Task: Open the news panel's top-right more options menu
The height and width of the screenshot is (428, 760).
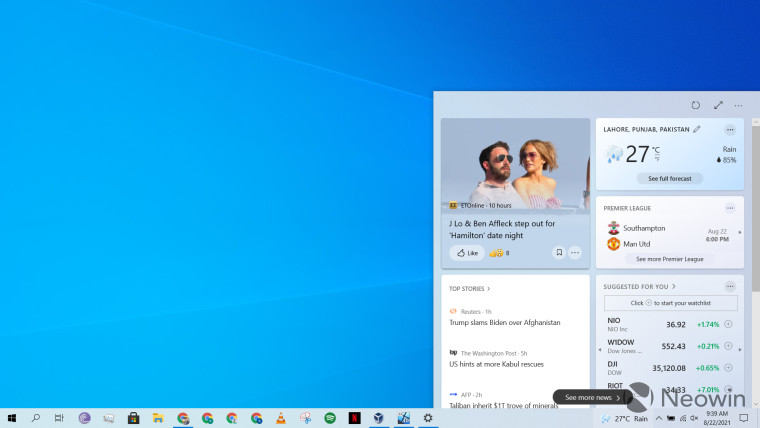Action: (738, 105)
